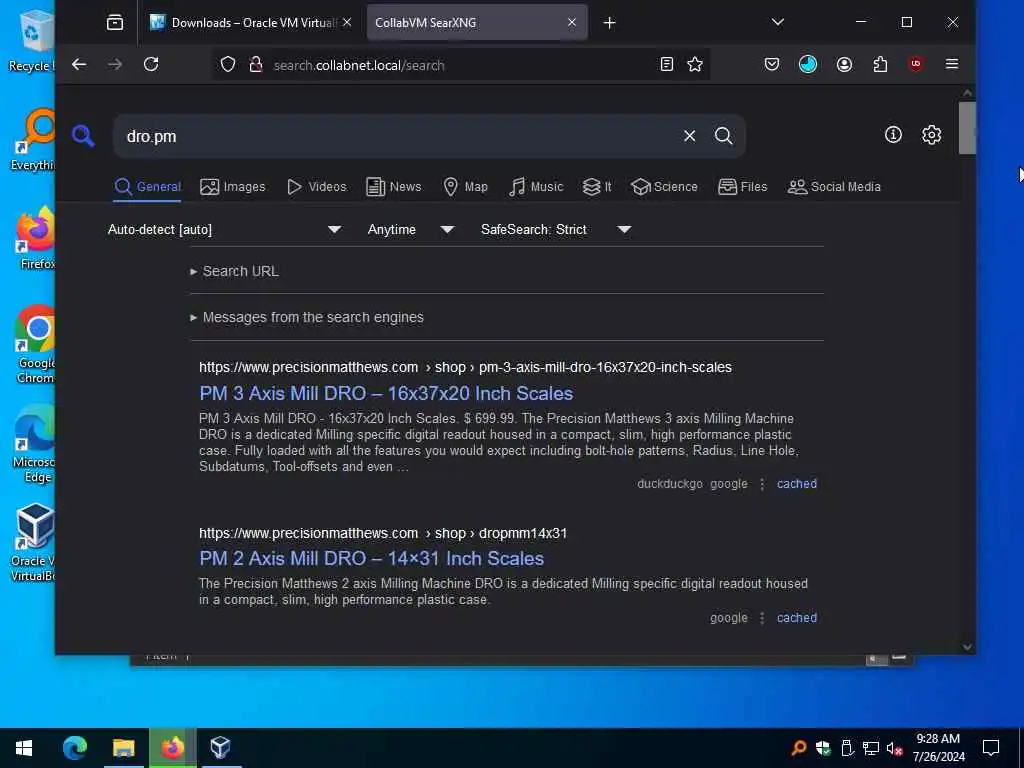
Task: Toggle reader view icon in address bar
Action: pos(667,64)
